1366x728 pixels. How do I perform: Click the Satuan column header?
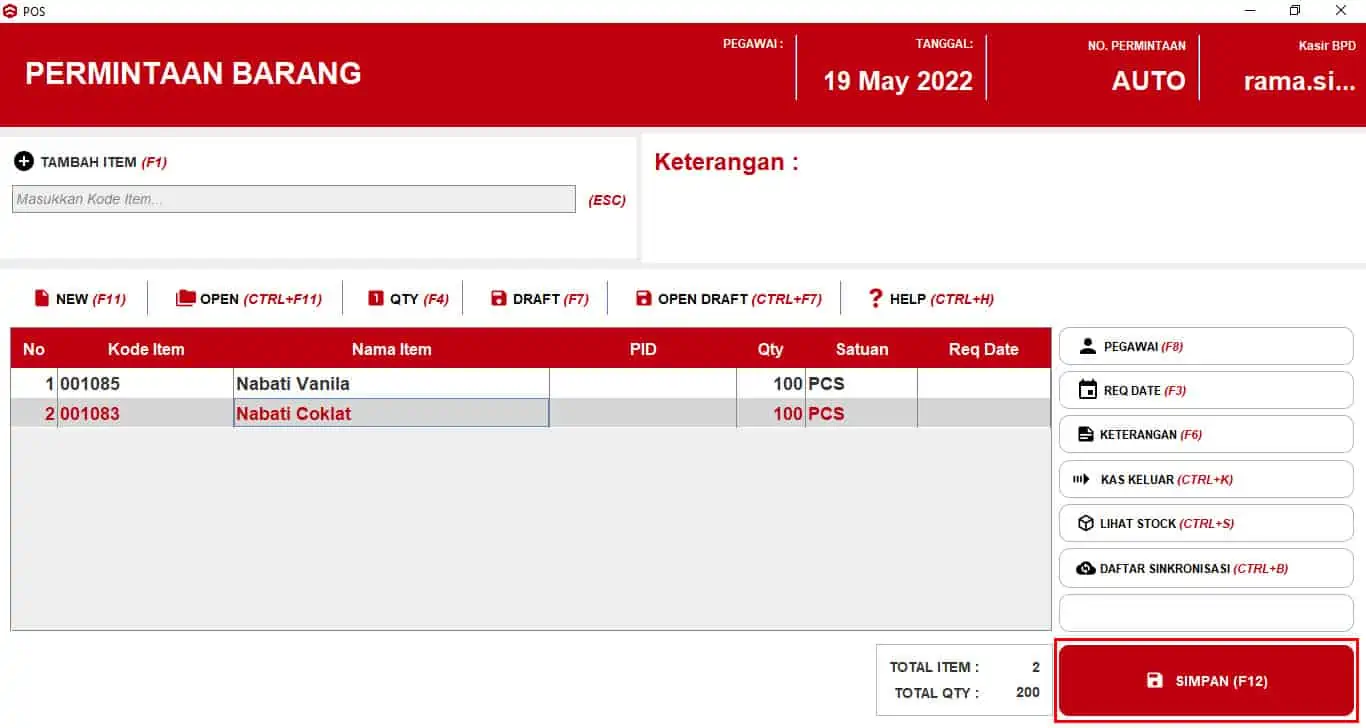[861, 349]
